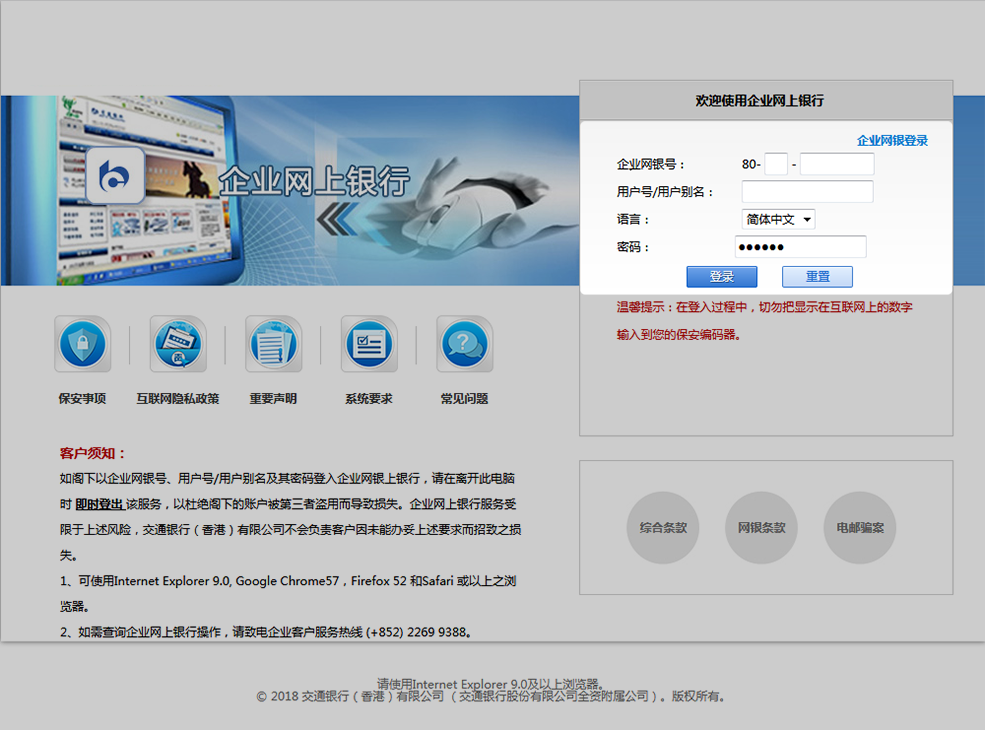The height and width of the screenshot is (730, 985).
Task: Open the 综合条款 round button
Action: (663, 527)
